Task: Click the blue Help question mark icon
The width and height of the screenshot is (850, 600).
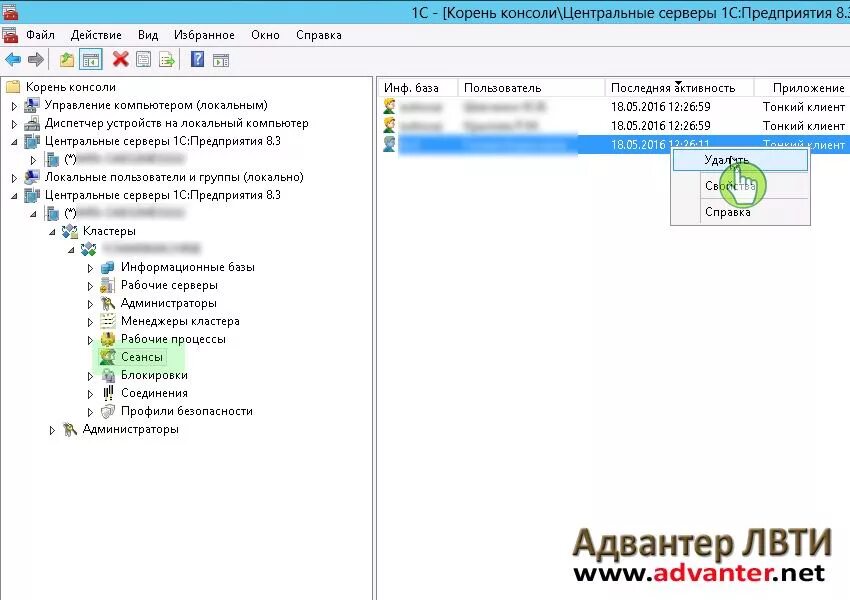Action: (x=197, y=59)
